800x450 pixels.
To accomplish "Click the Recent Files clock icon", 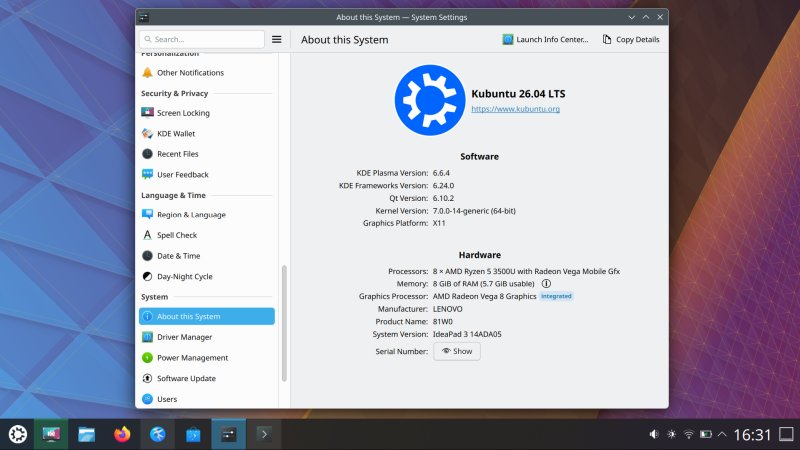I will click(x=147, y=154).
